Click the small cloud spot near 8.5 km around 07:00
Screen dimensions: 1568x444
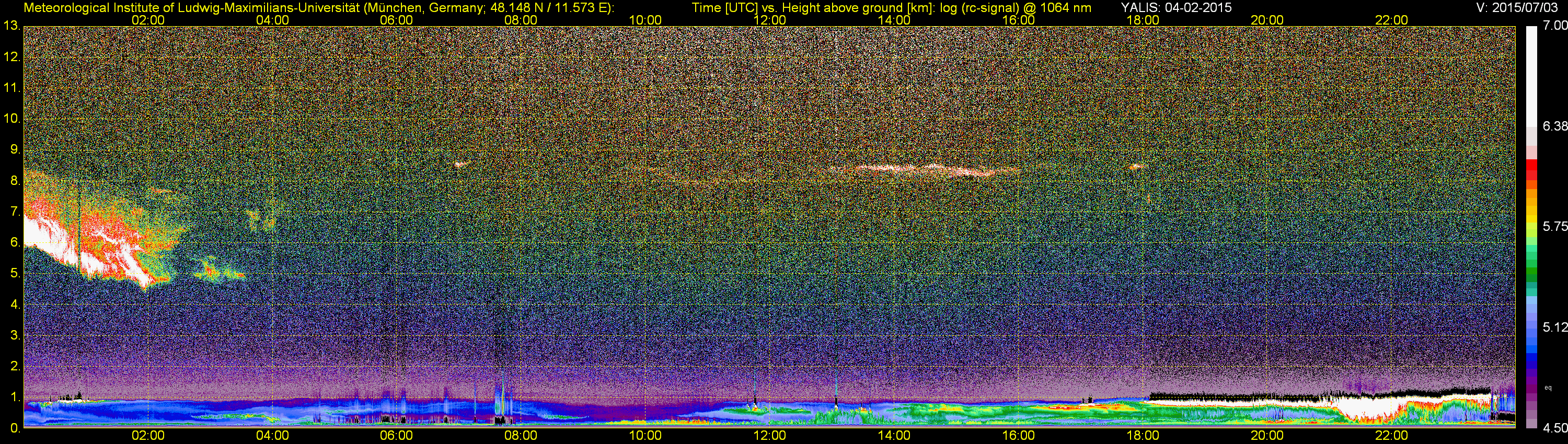point(460,164)
